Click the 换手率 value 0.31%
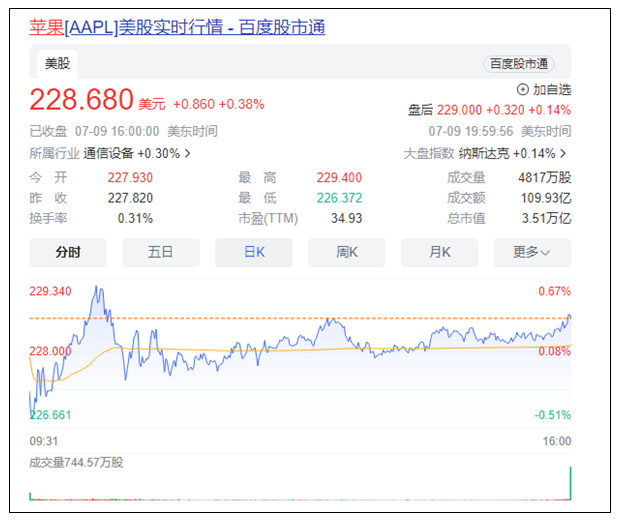Viewport: 619px width, 527px height. [135, 218]
